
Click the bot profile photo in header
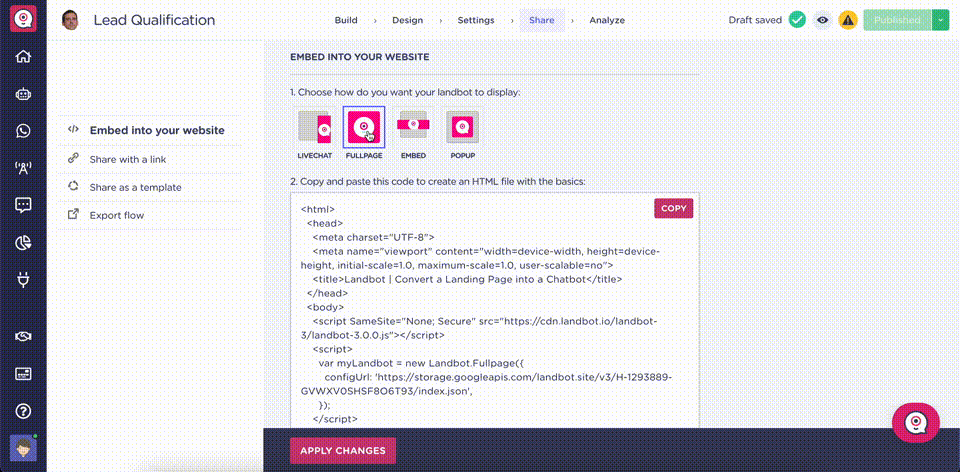click(70, 20)
